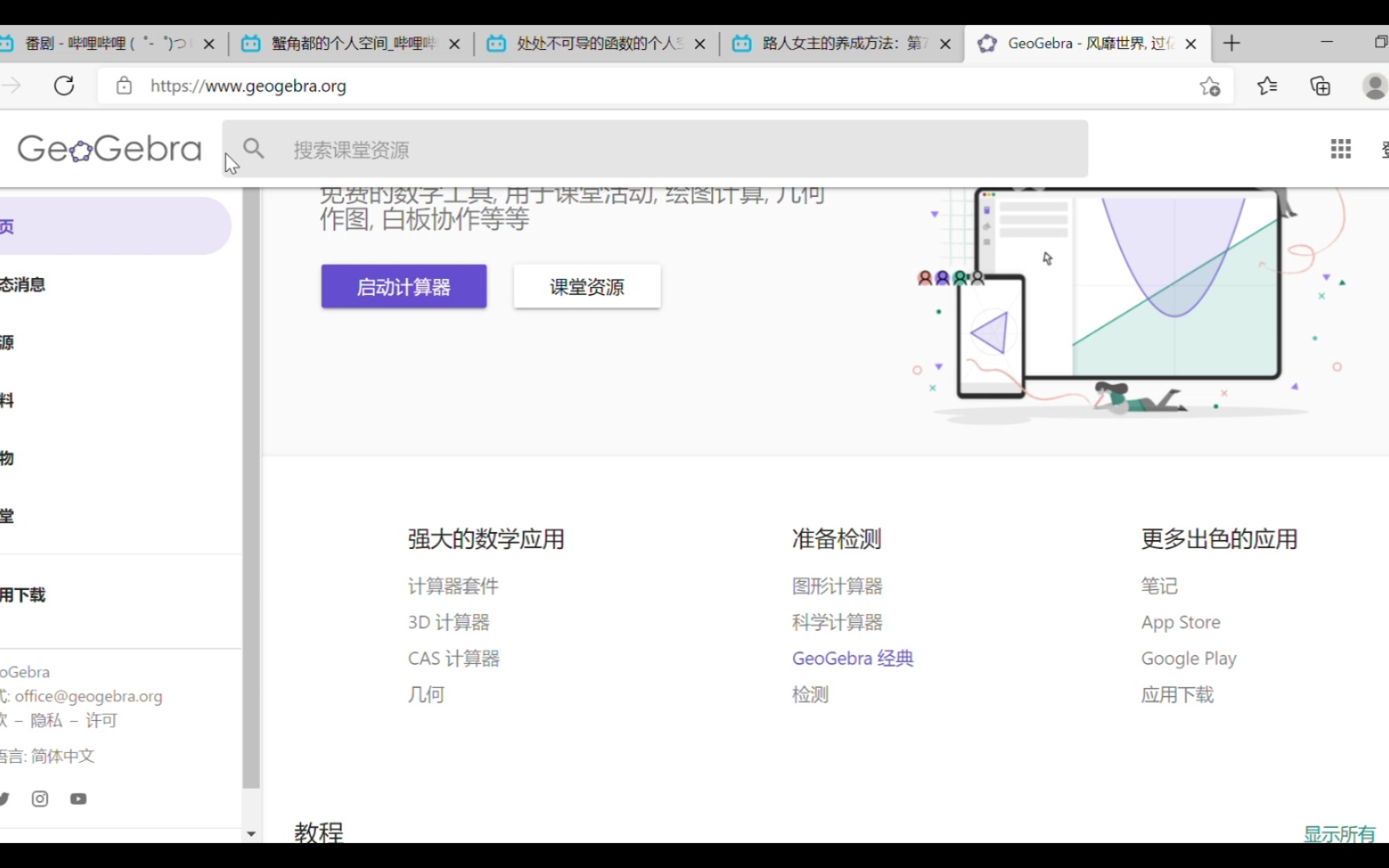Viewport: 1389px width, 868px height.
Task: Change language 简体中文 in sidebar
Action: 63,756
